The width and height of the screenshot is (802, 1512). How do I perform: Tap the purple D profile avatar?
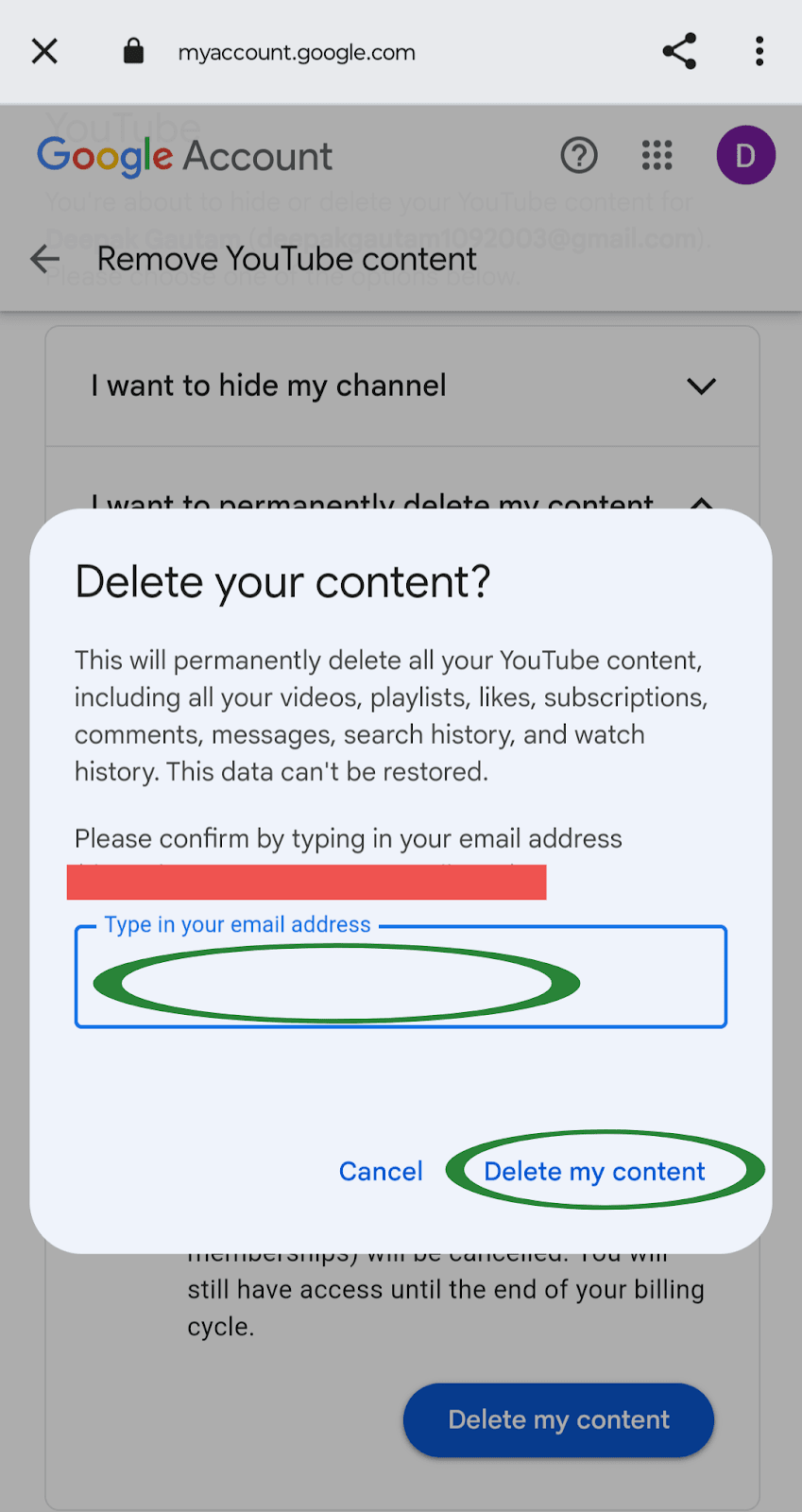point(745,155)
